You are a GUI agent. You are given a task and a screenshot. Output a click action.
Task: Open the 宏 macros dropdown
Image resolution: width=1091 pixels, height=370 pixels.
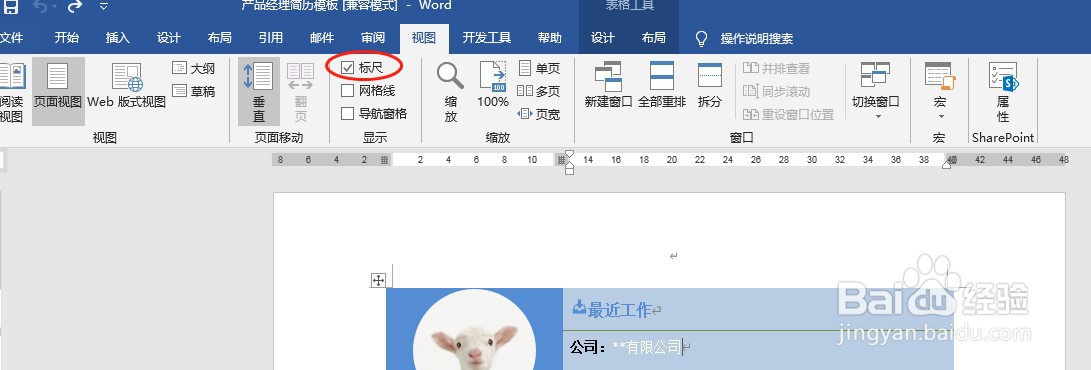[939, 90]
